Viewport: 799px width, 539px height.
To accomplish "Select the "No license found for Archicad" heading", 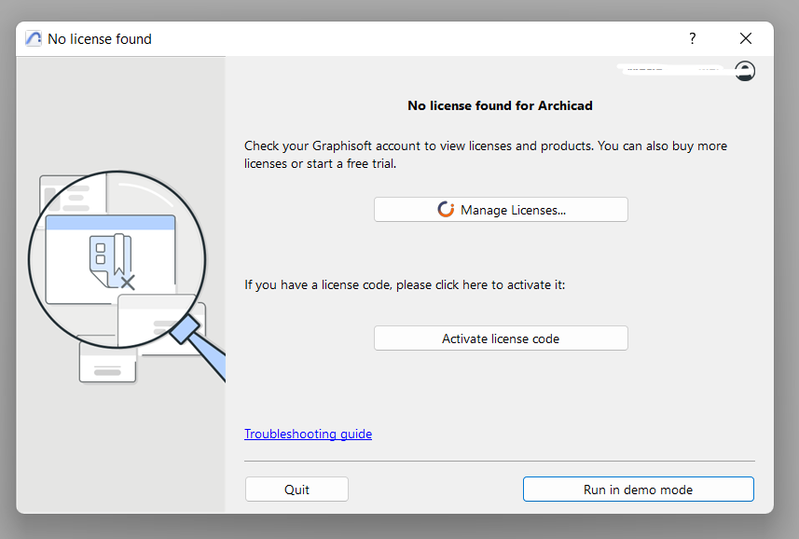I will point(500,105).
